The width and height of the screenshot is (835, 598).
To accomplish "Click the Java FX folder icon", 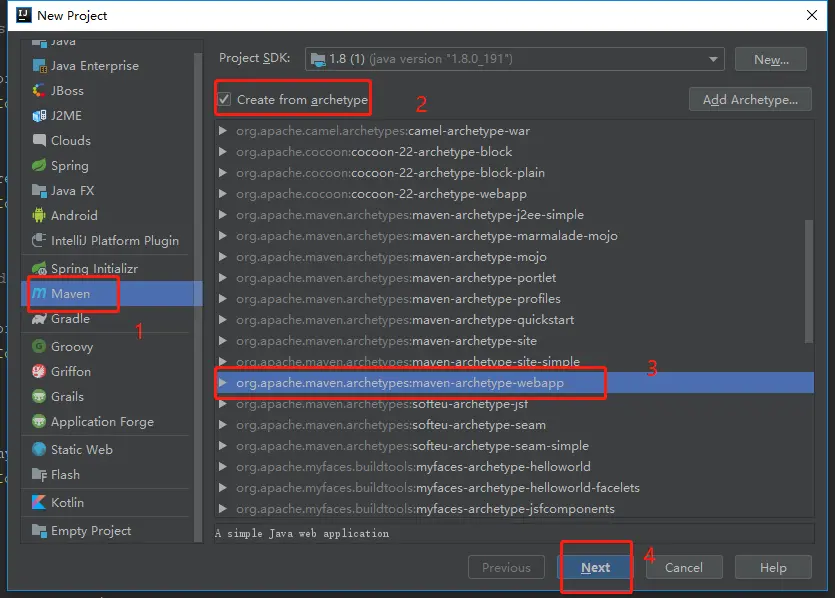I will pos(39,191).
